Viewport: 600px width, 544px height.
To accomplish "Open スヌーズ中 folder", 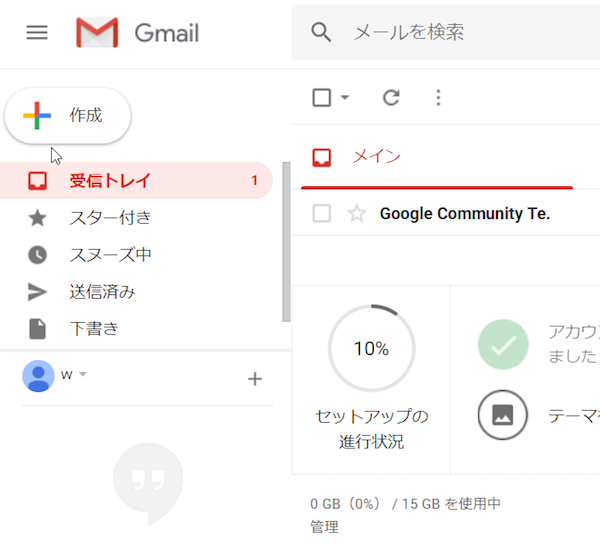I will [x=136, y=255].
